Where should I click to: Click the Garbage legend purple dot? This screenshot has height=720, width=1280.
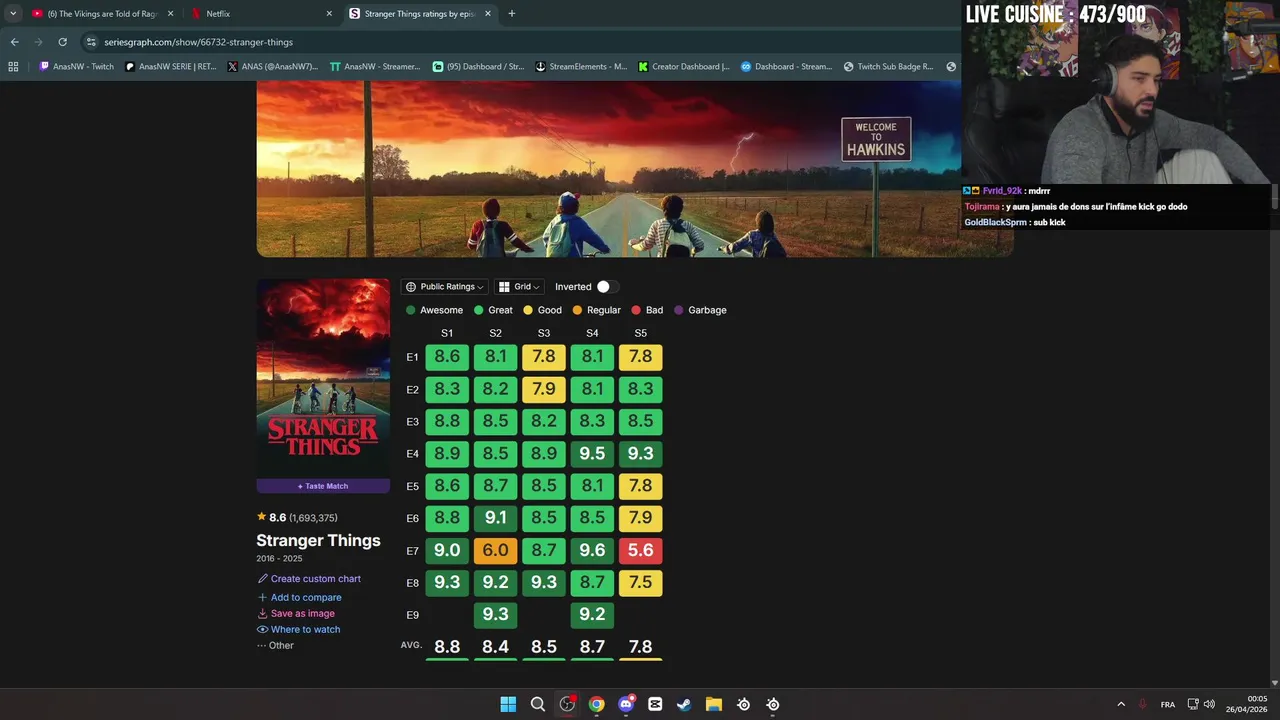(x=678, y=310)
